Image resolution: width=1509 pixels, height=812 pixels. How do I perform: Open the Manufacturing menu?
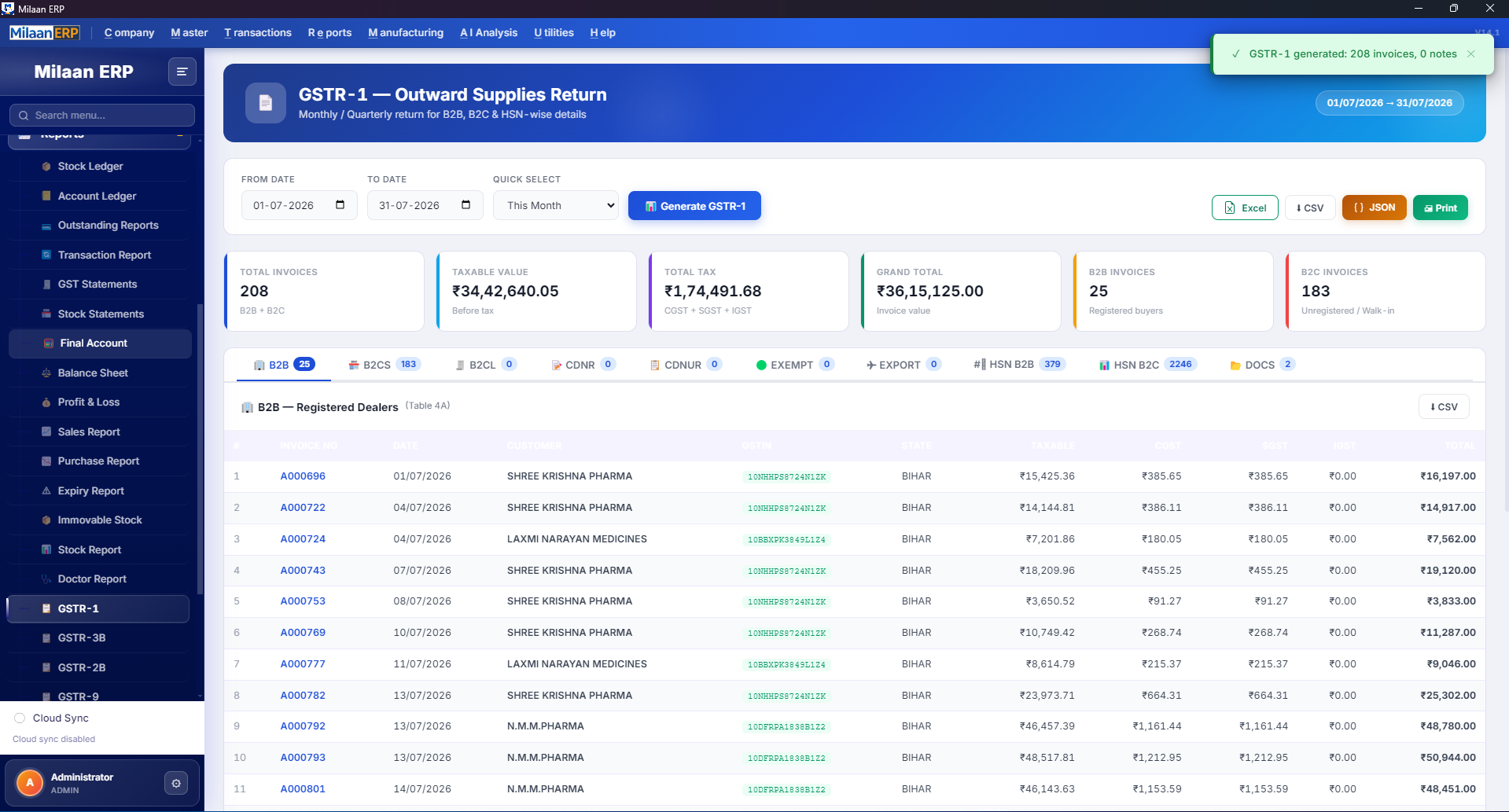click(406, 33)
